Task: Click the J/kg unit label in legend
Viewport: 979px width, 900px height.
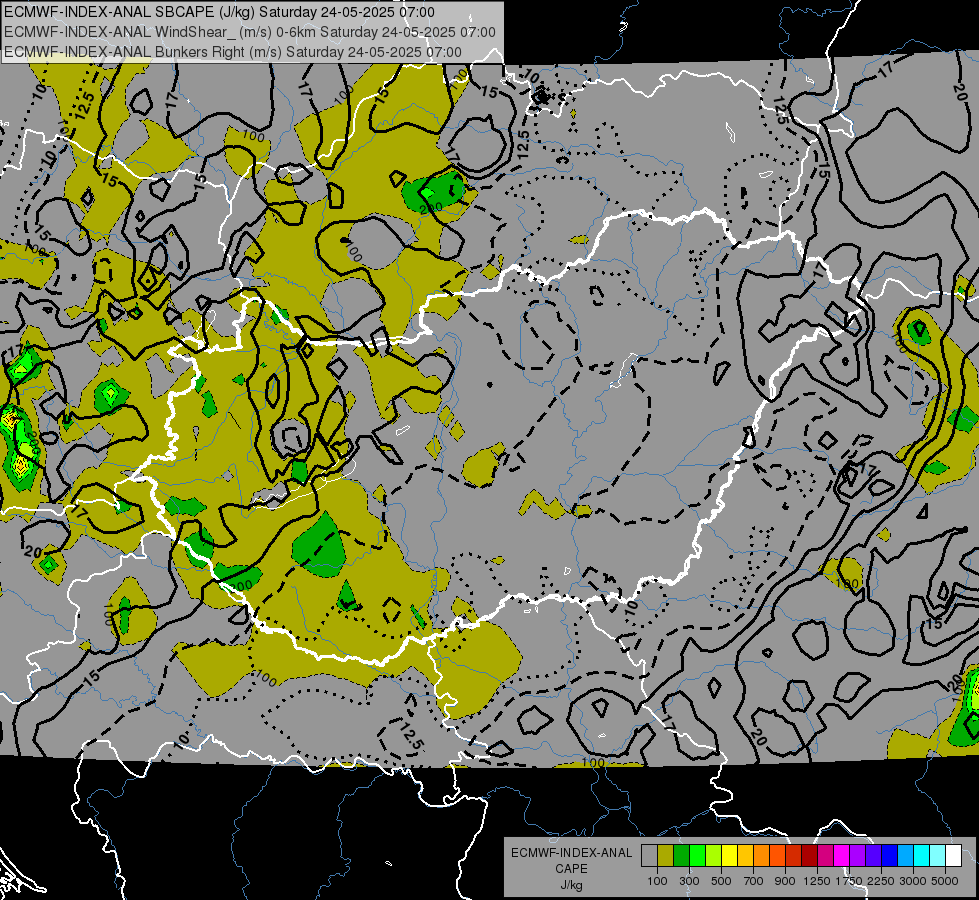Action: (x=571, y=885)
